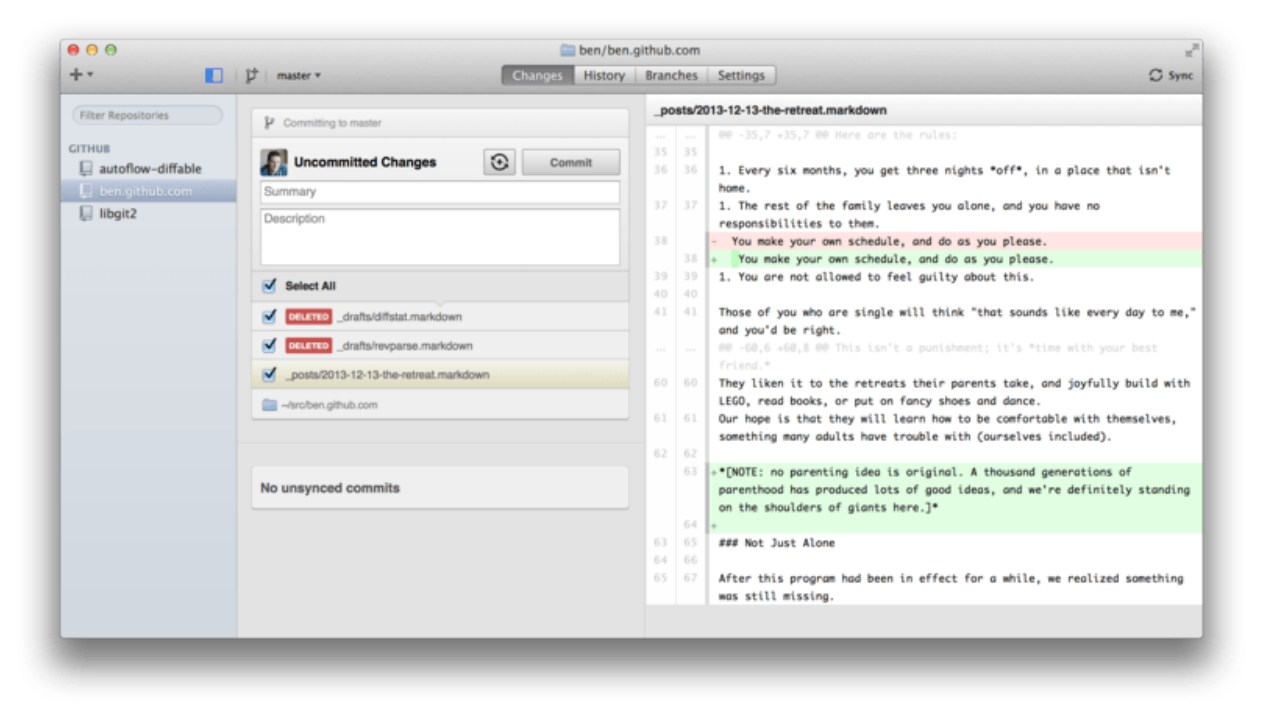This screenshot has width=1262, height=709.
Task: Click the GITHUB sidebar section header
Action: [x=90, y=148]
